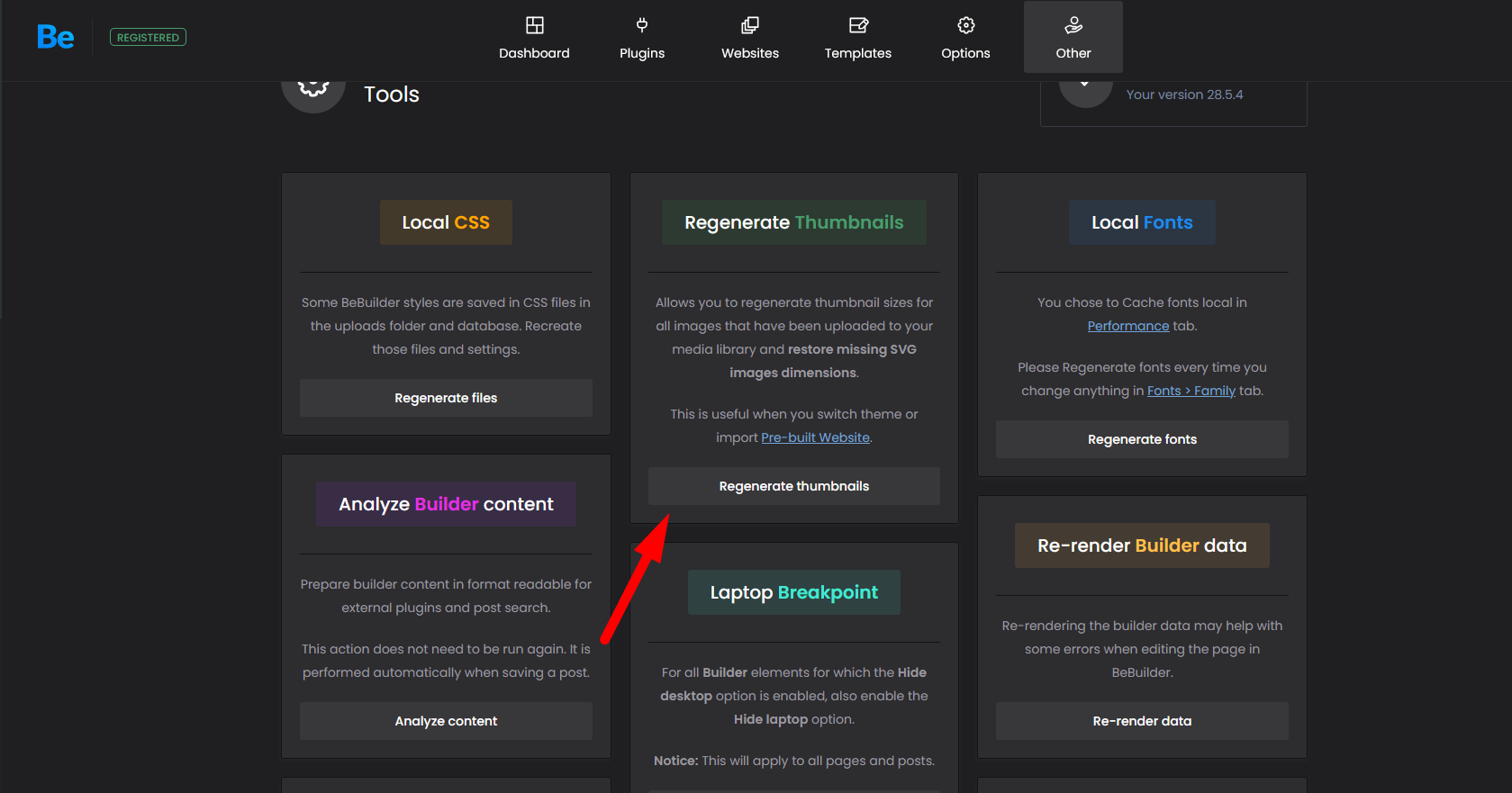Select the Other menu item
Viewport: 1512px width, 793px height.
pyautogui.click(x=1073, y=37)
